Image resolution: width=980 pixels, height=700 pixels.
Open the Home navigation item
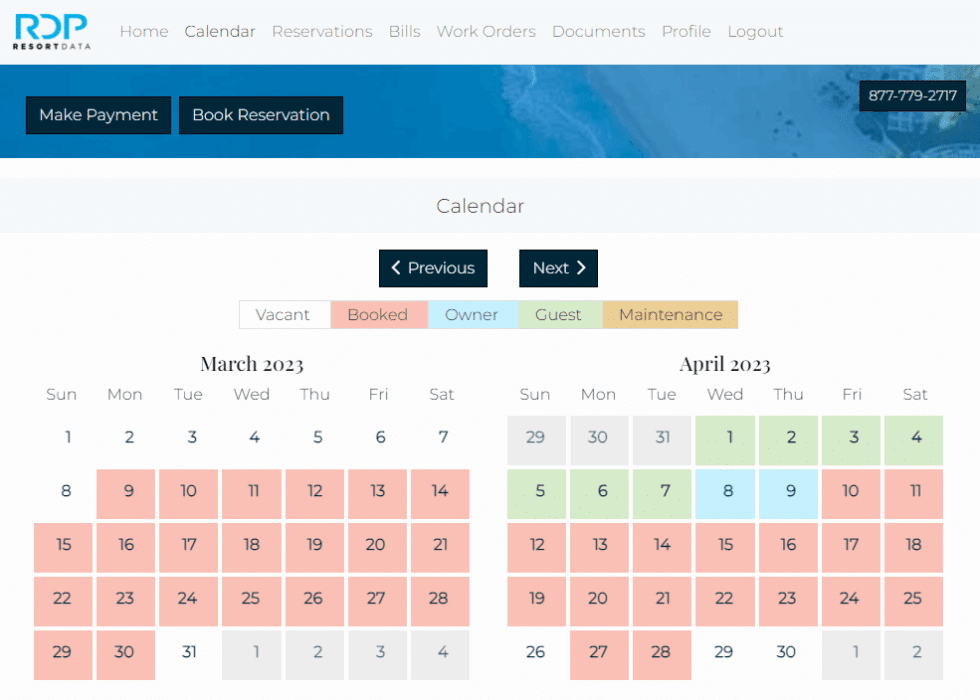pos(143,31)
